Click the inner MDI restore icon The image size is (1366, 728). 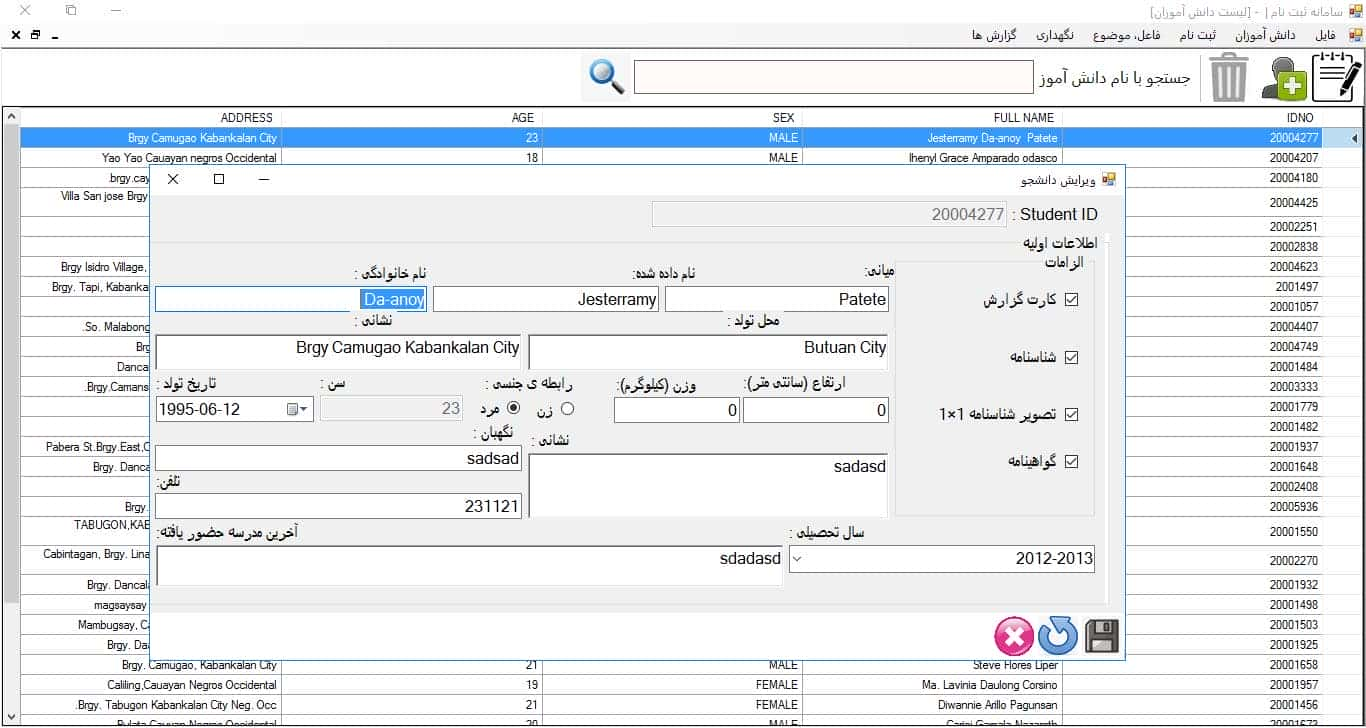point(35,35)
